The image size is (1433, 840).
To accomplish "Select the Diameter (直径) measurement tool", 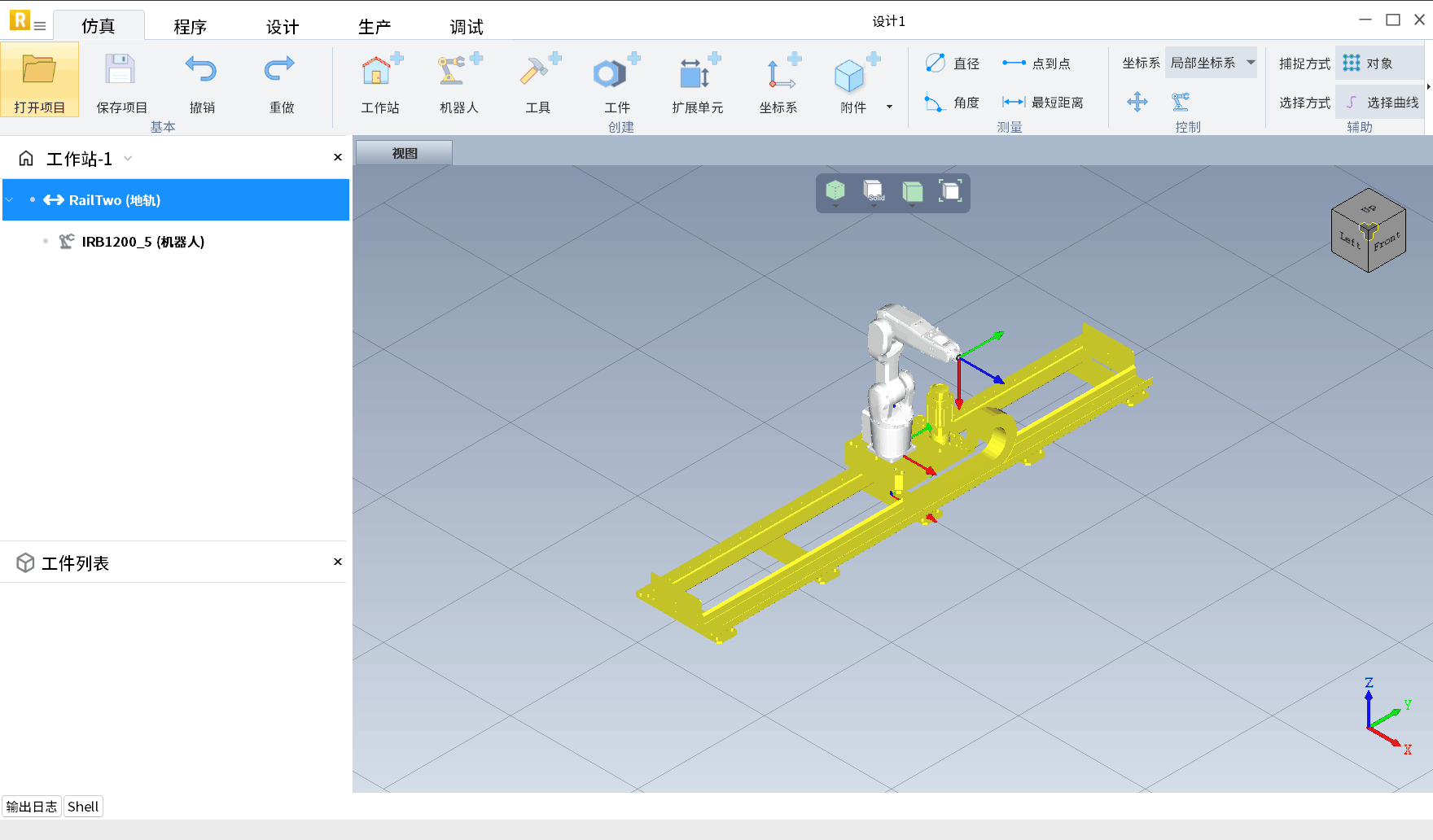I will pyautogui.click(x=953, y=63).
